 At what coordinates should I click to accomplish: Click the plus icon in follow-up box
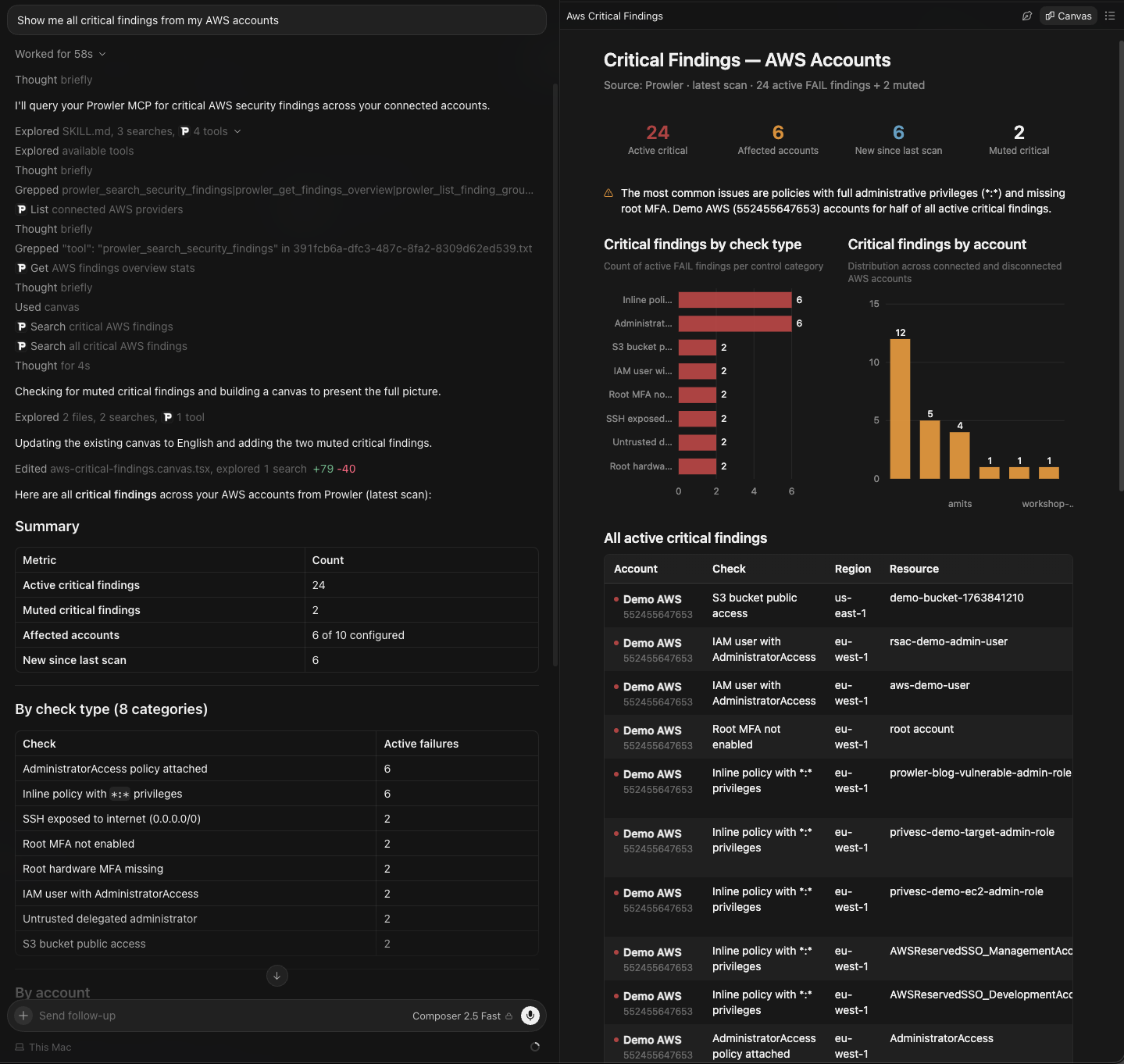pyautogui.click(x=23, y=1016)
